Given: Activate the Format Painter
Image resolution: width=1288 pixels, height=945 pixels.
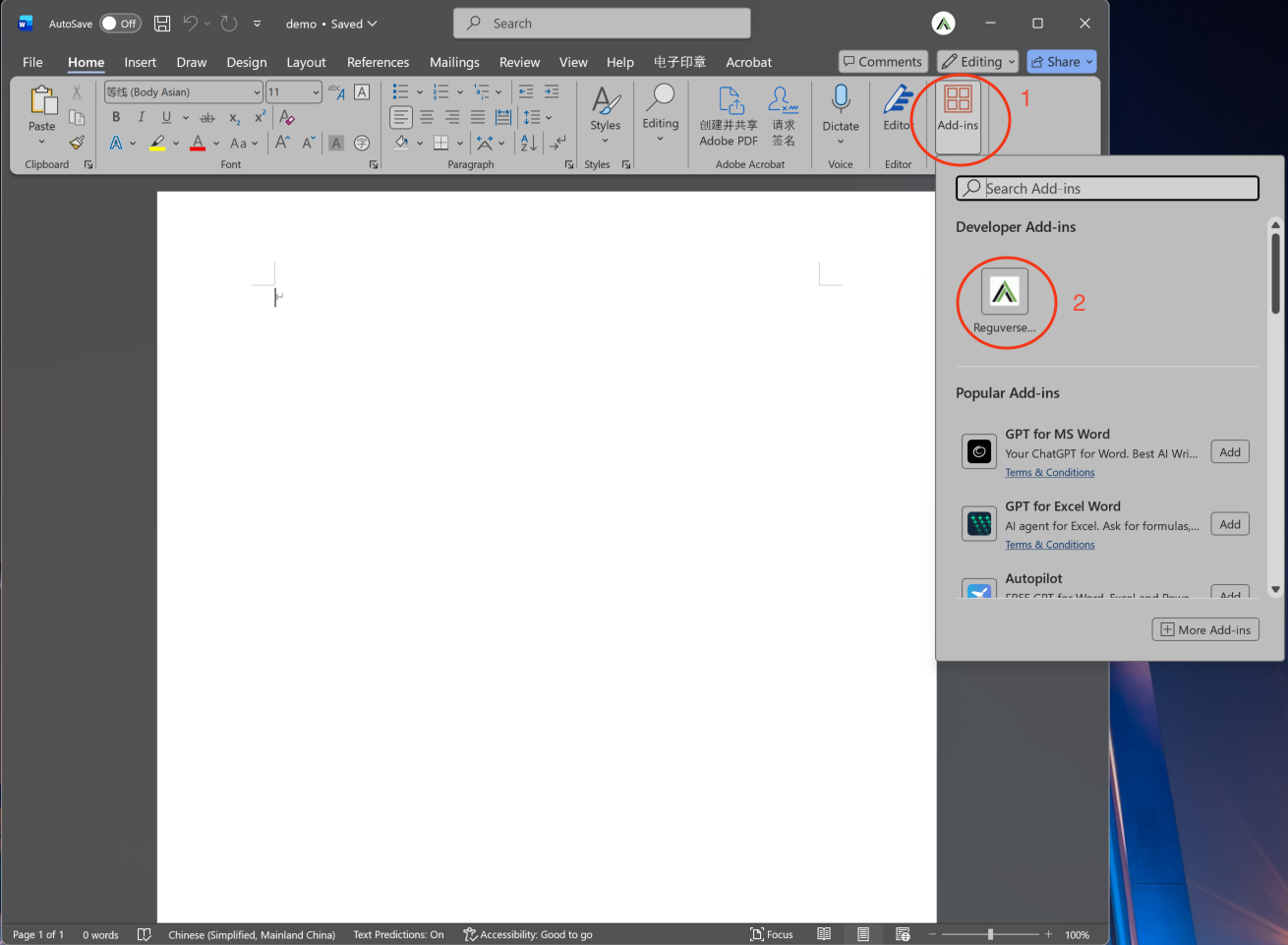Looking at the screenshot, I should [x=77, y=143].
